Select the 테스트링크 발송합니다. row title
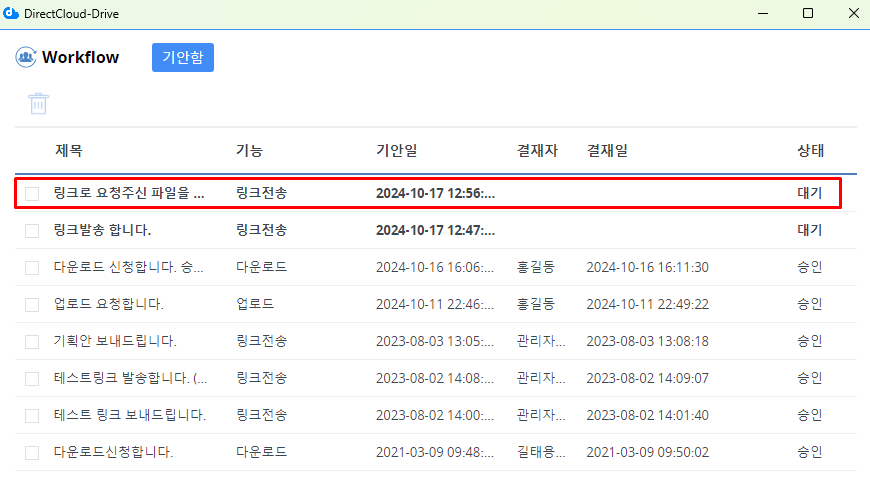The image size is (870, 492). coord(130,378)
